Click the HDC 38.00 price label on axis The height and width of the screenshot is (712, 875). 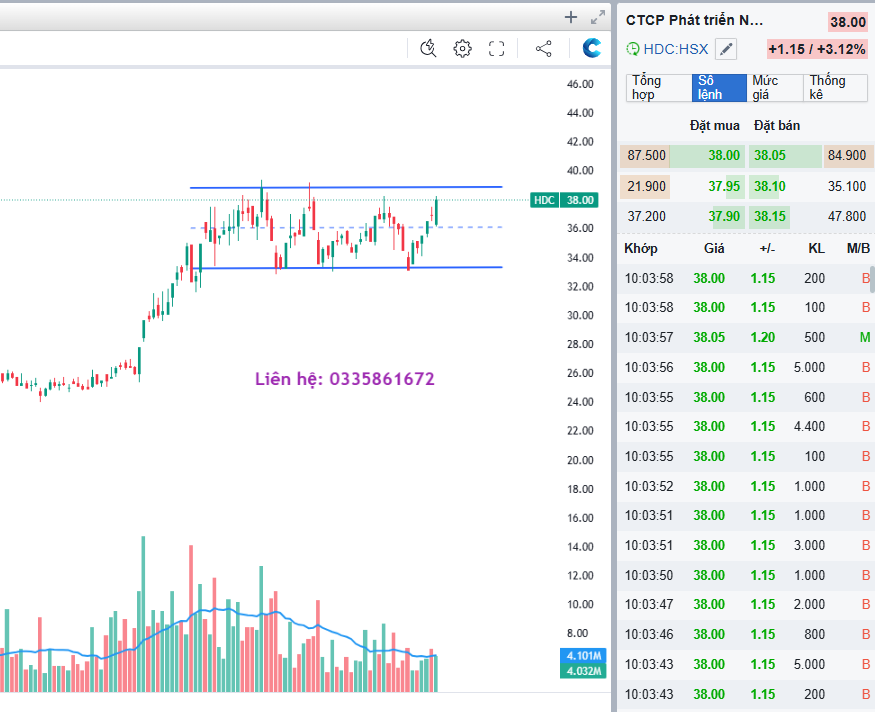click(565, 200)
